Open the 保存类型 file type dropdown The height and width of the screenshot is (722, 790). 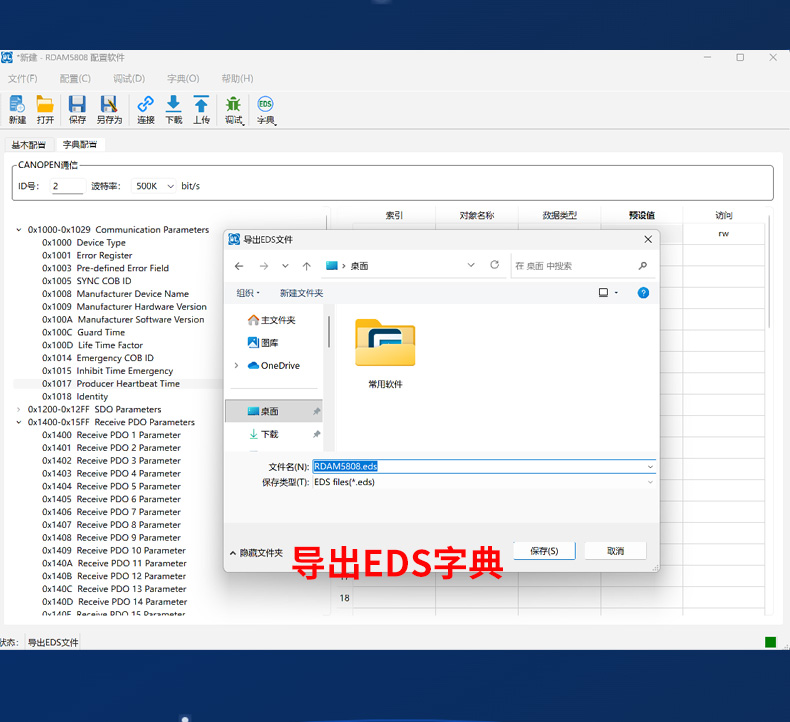point(483,482)
